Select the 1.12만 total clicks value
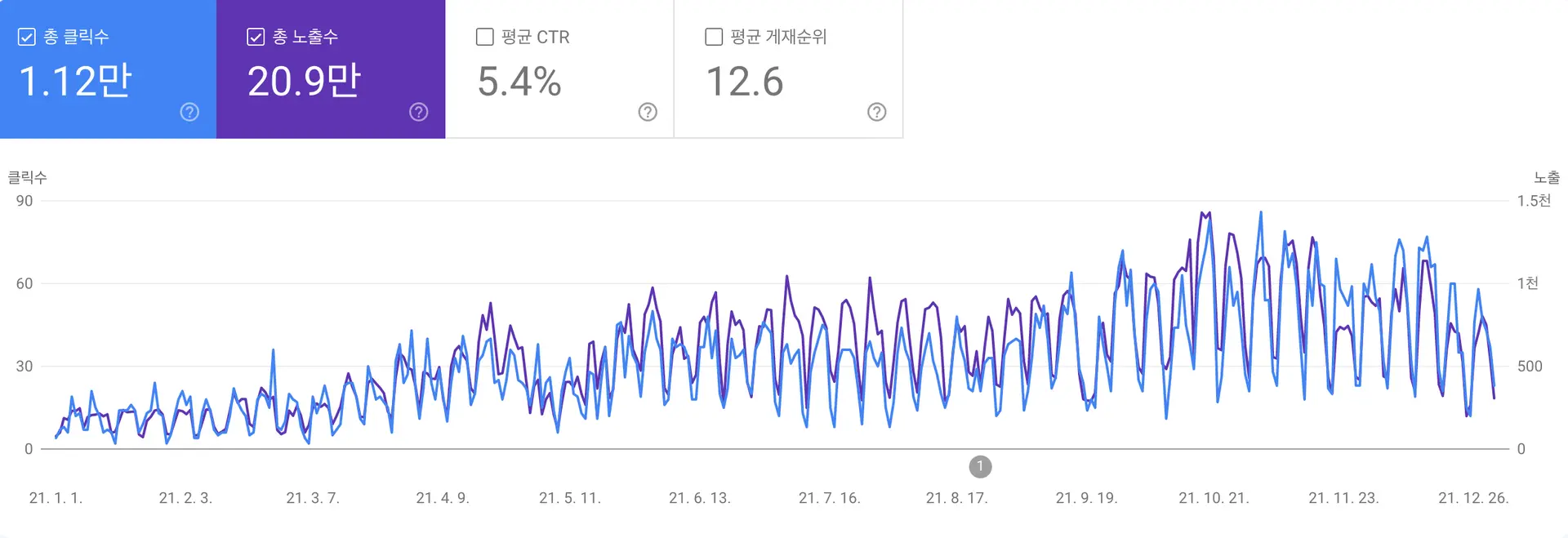1568x538 pixels. tap(75, 82)
